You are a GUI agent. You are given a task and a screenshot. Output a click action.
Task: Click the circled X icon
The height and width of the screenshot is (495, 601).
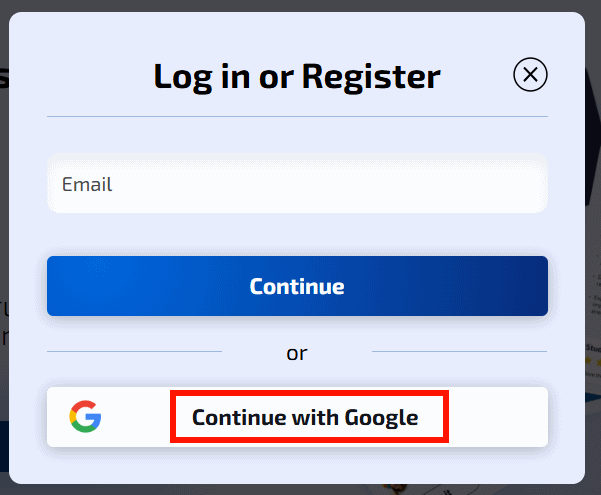(530, 74)
